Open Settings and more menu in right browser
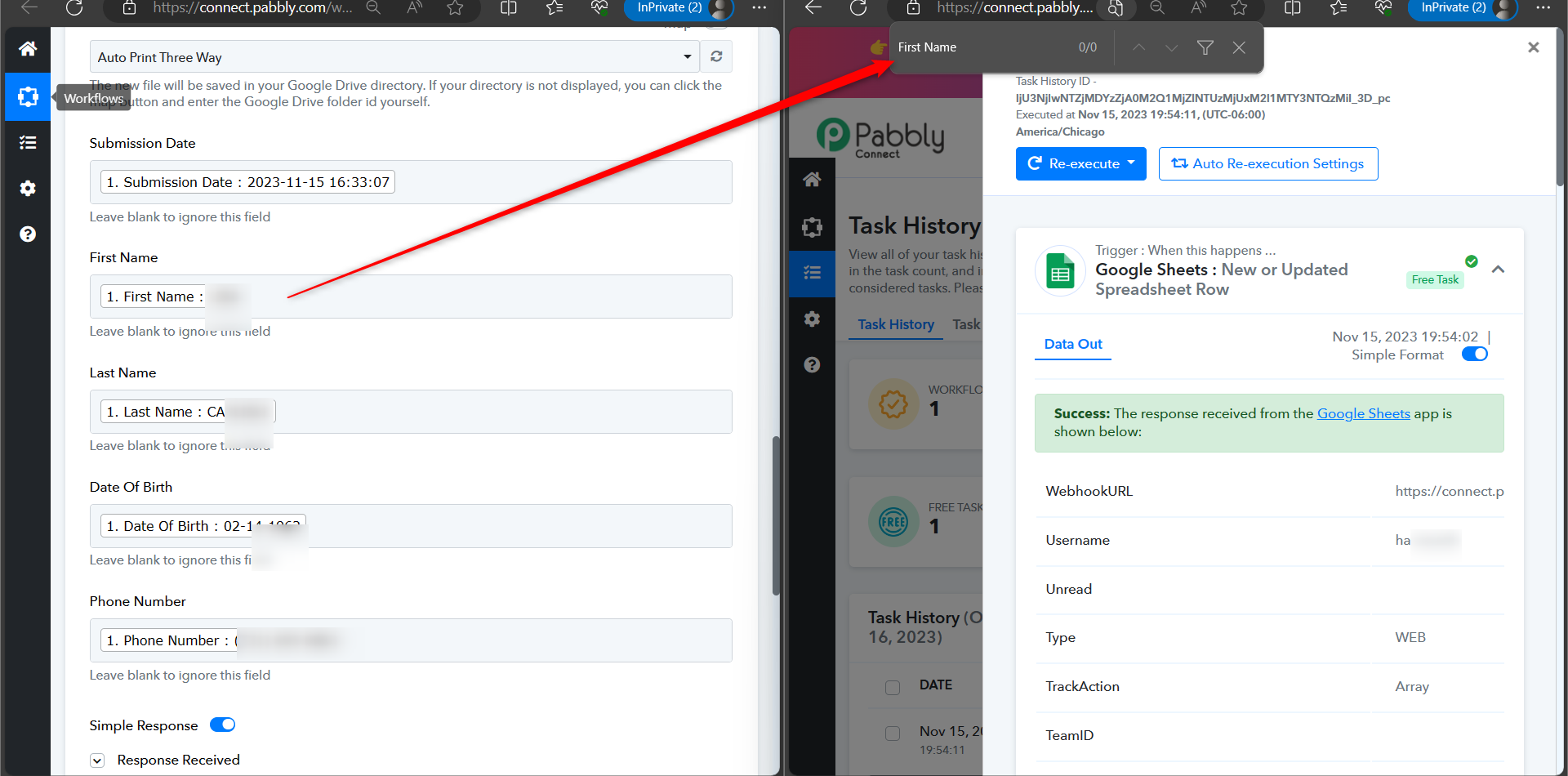1568x776 pixels. (x=1543, y=8)
